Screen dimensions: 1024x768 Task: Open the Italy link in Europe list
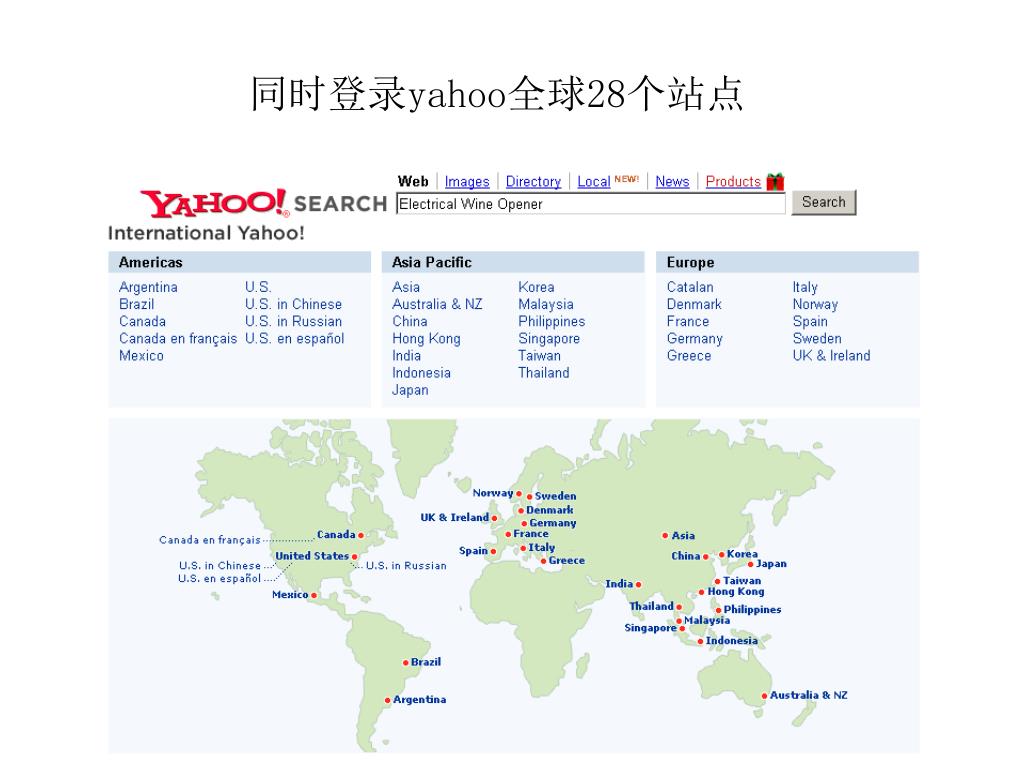click(x=805, y=287)
